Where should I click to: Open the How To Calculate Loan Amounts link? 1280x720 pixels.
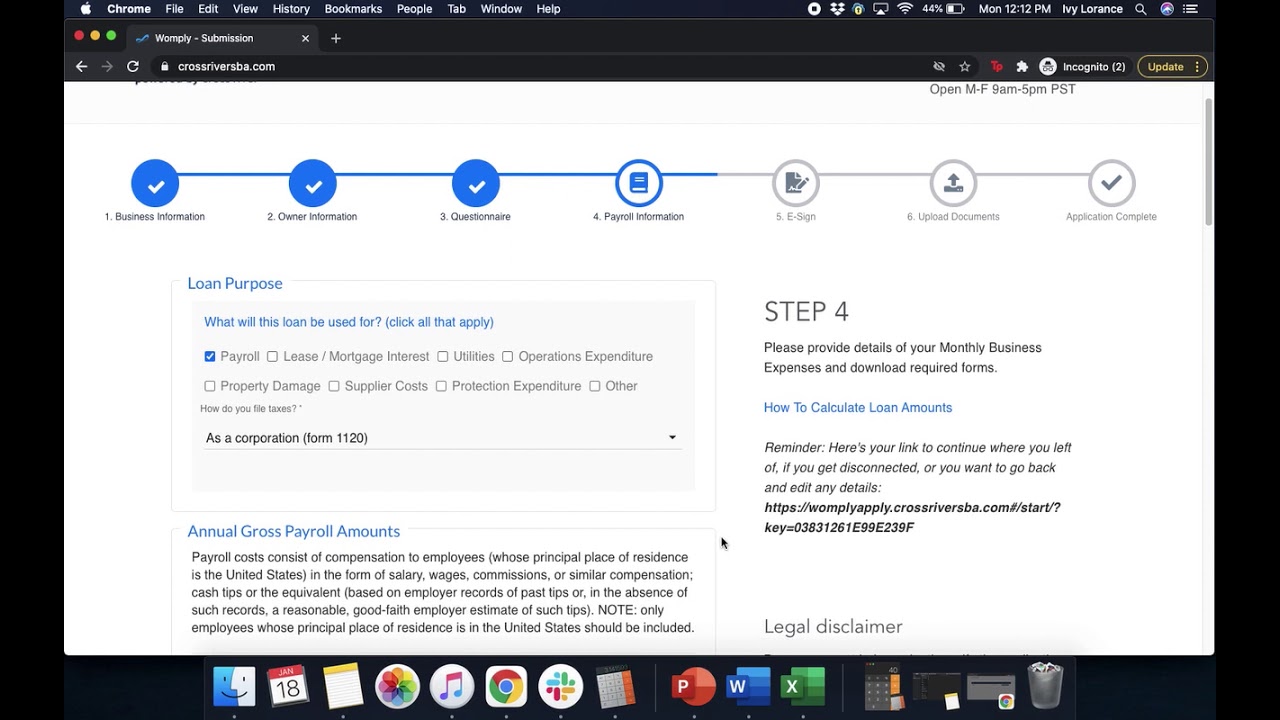coord(858,408)
